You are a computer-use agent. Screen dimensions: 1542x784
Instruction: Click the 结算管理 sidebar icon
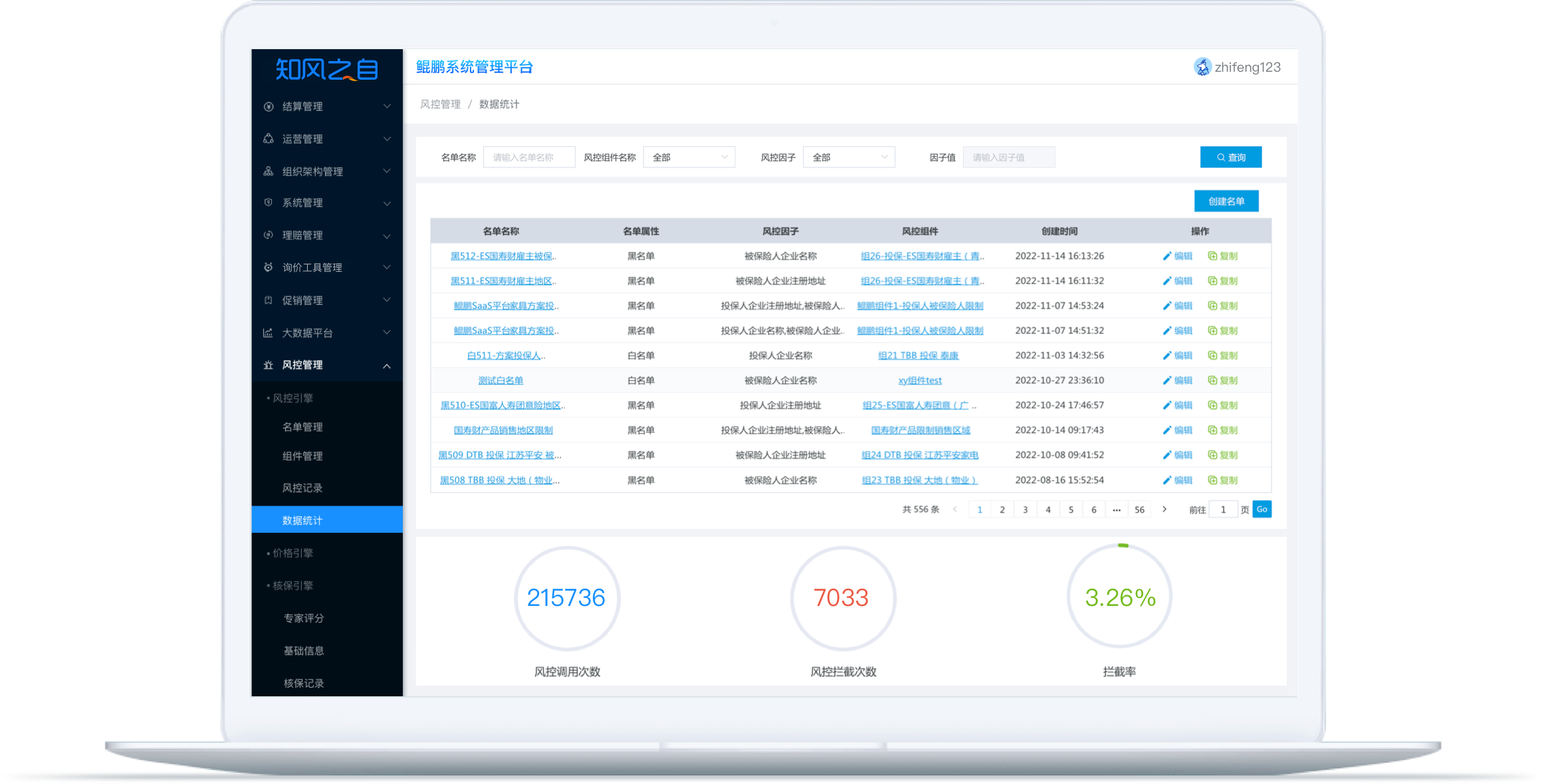tap(269, 106)
